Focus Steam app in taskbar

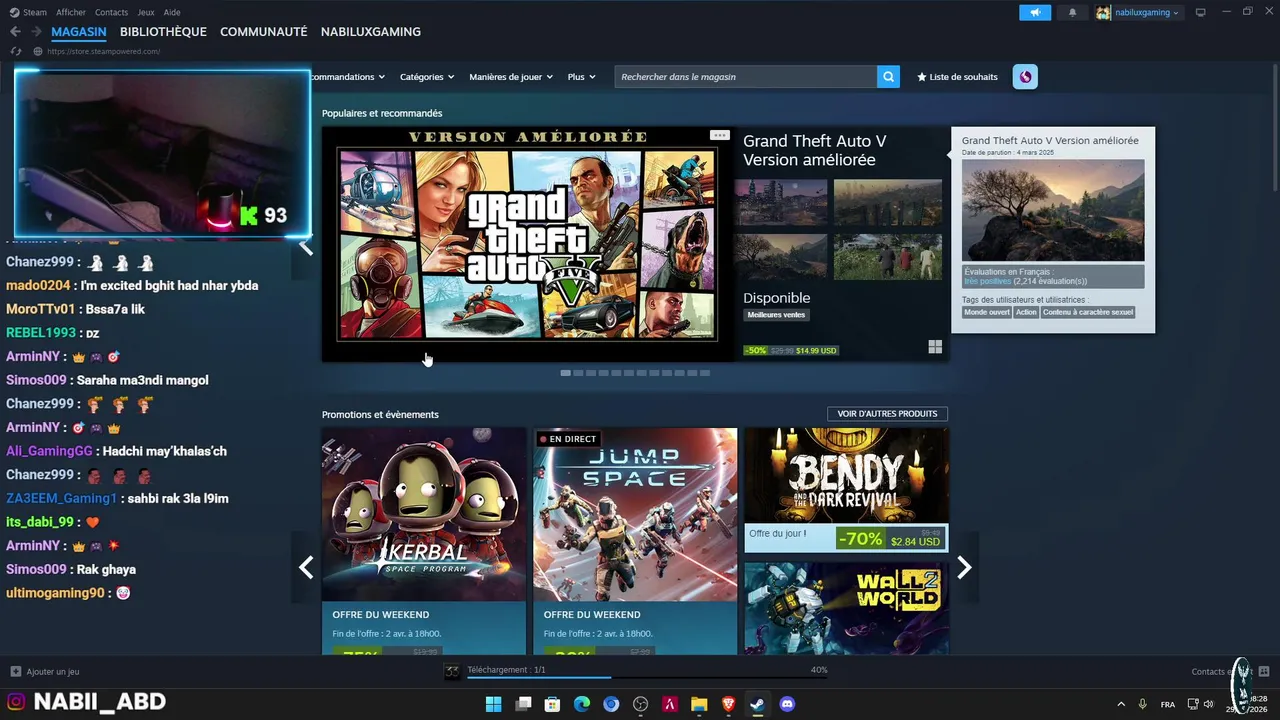757,704
